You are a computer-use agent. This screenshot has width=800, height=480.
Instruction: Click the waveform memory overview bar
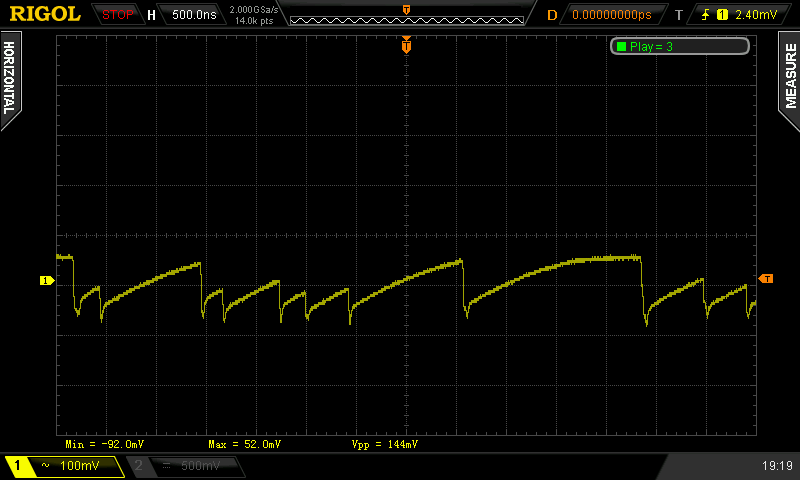click(x=405, y=15)
